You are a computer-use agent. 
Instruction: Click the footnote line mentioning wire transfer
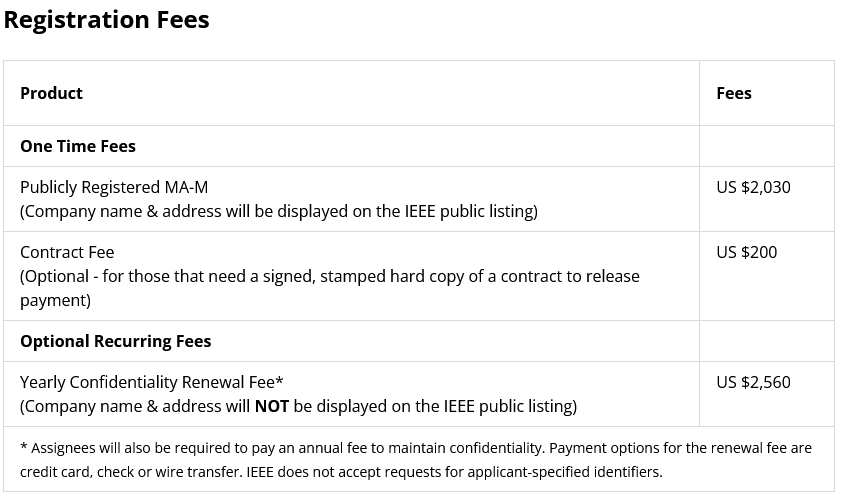[x=341, y=472]
